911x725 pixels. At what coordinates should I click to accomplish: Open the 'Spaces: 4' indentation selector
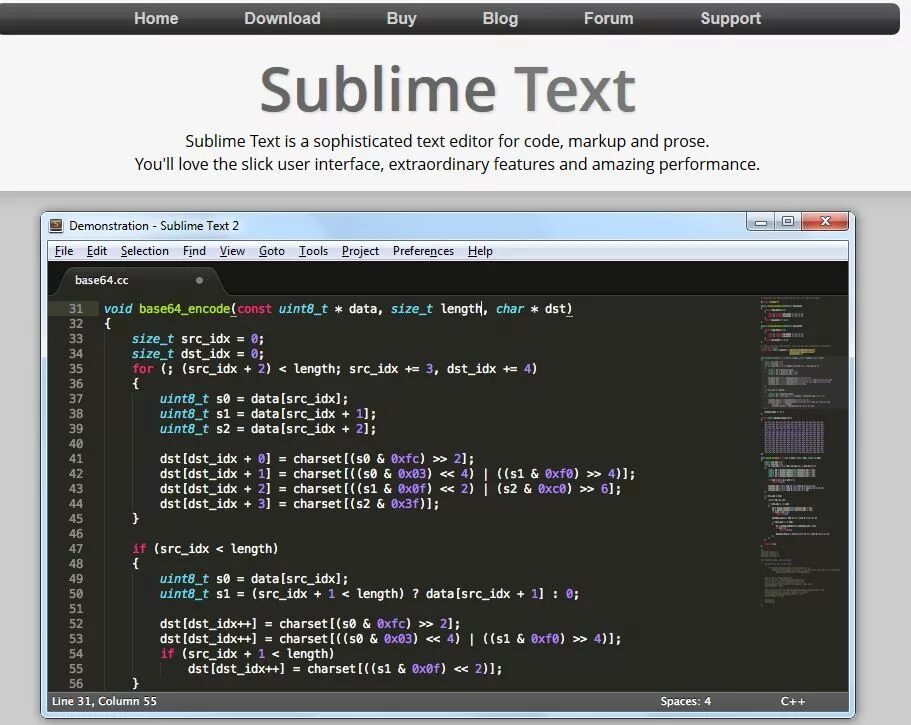coord(685,701)
